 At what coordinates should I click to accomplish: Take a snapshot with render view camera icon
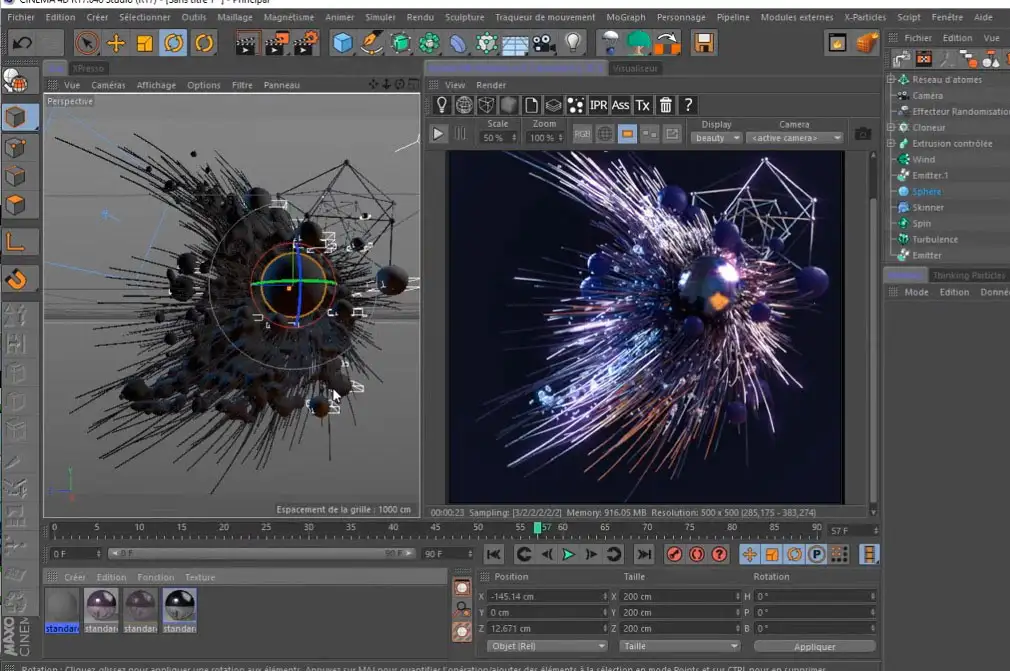coord(862,134)
